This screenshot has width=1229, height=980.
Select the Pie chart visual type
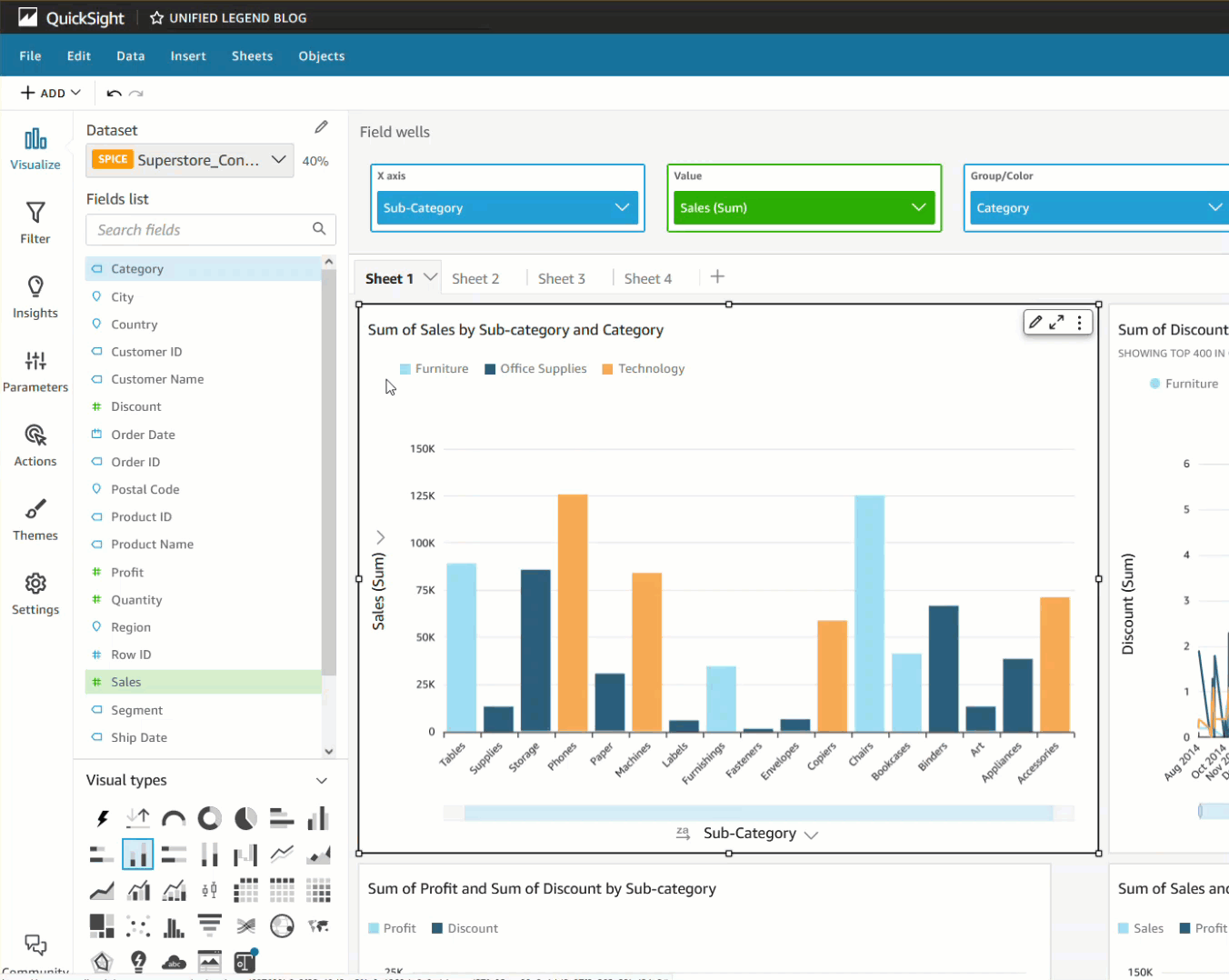245,818
